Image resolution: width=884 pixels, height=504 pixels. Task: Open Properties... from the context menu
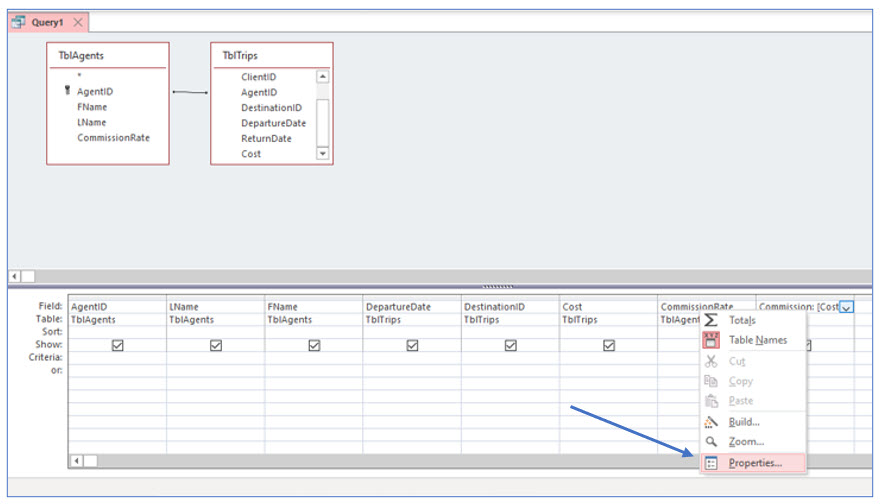pos(753,463)
